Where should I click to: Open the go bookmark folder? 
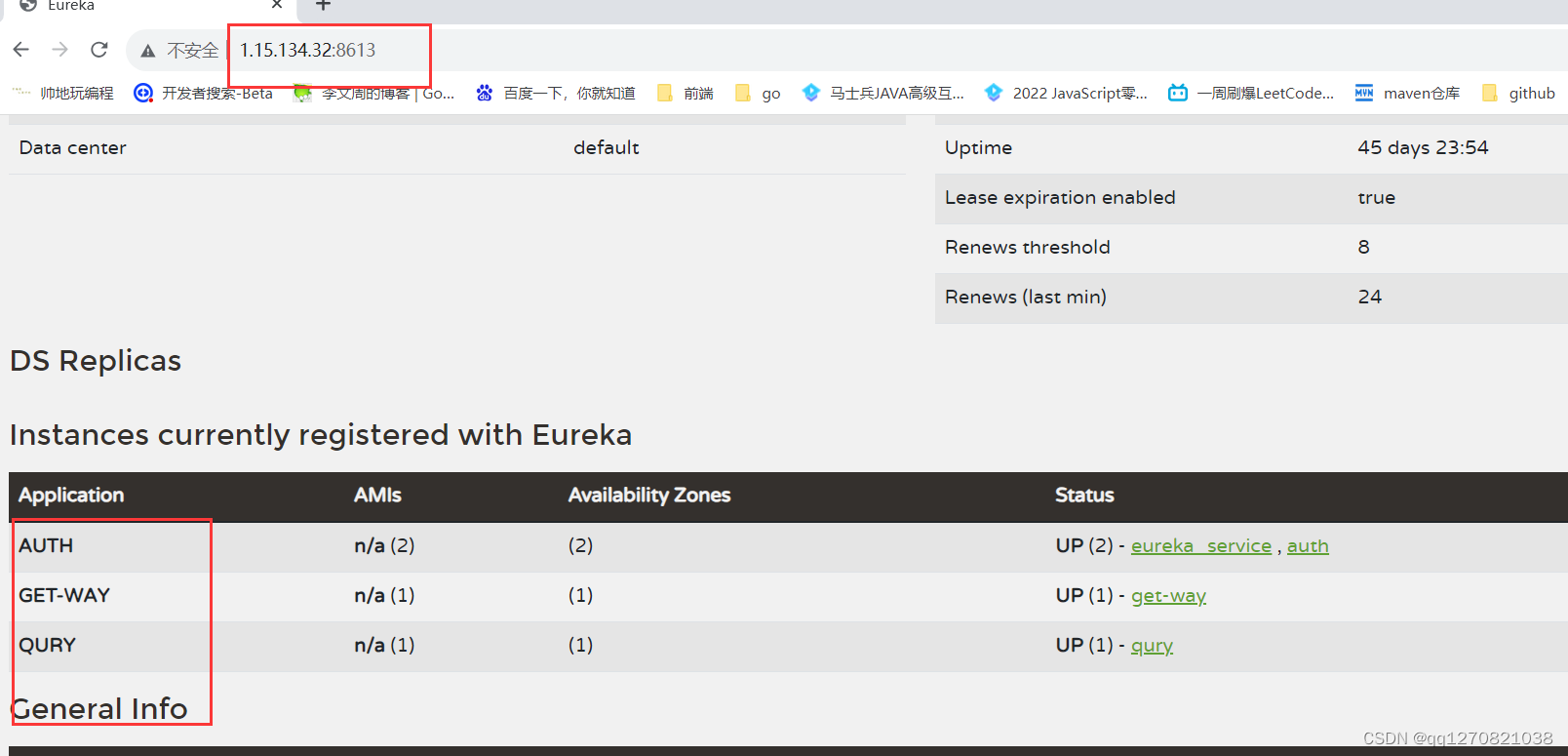(x=758, y=94)
